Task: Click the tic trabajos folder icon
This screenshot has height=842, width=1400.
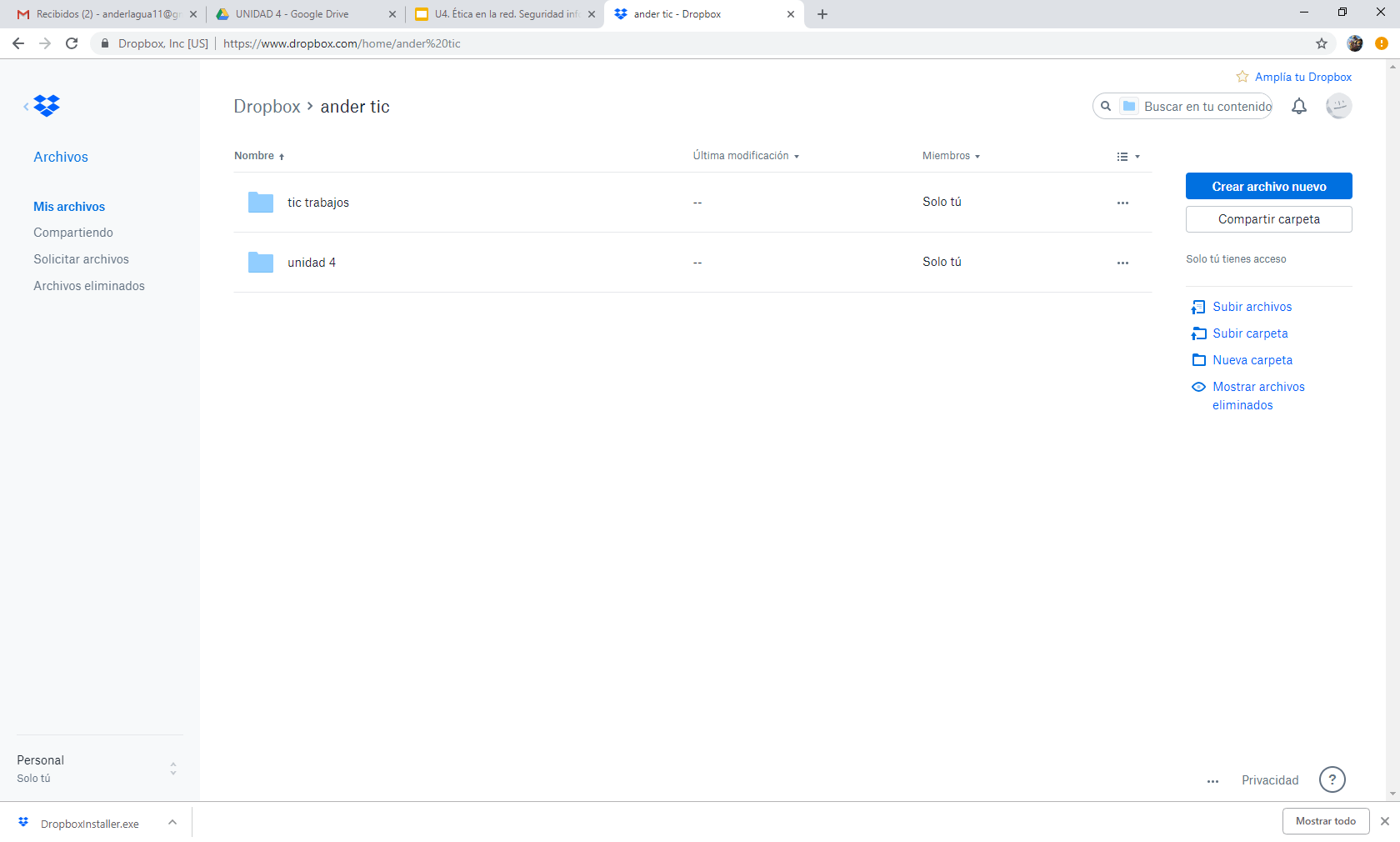Action: [261, 203]
